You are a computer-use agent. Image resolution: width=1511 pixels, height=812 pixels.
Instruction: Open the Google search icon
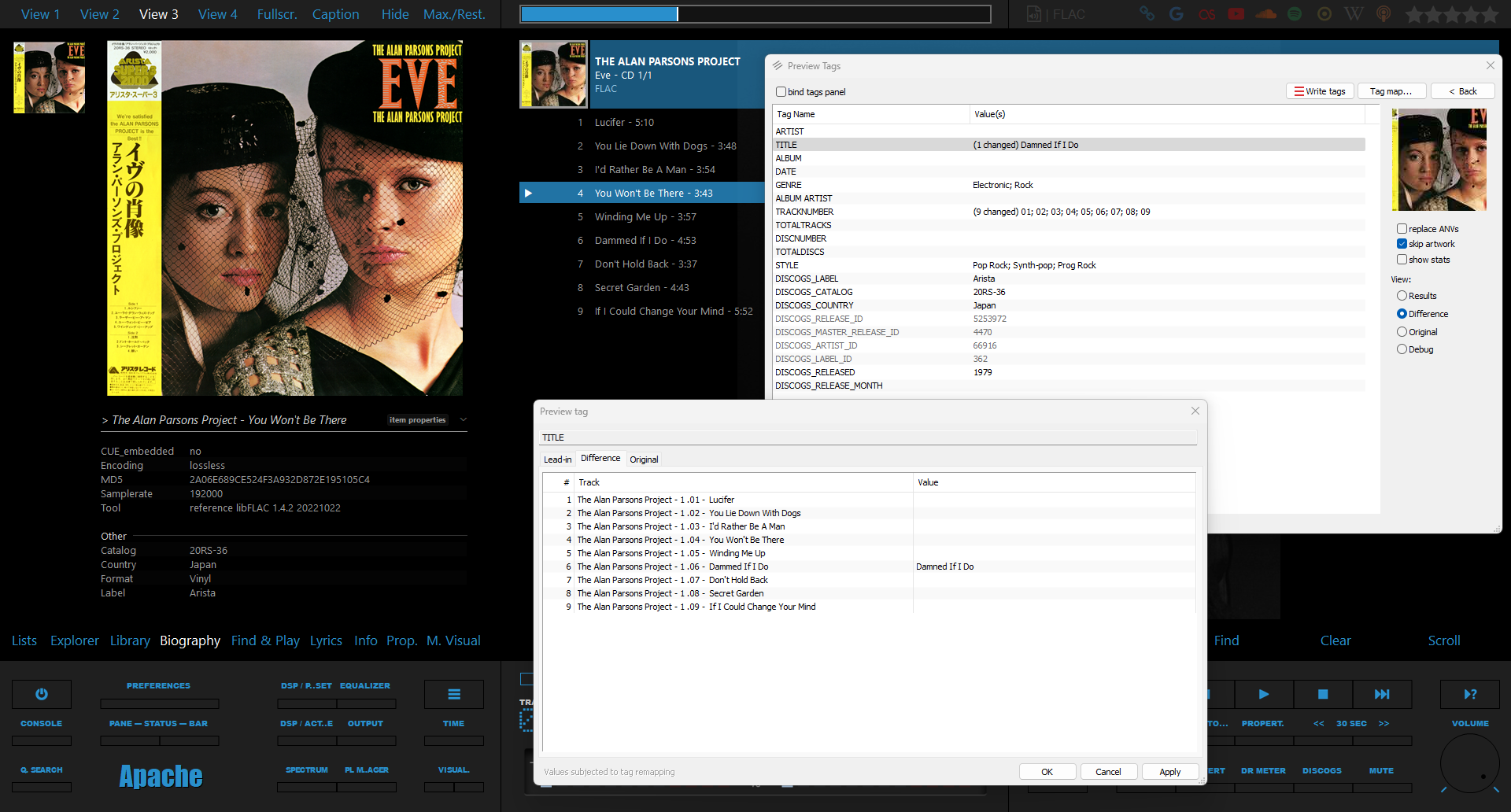point(1177,14)
